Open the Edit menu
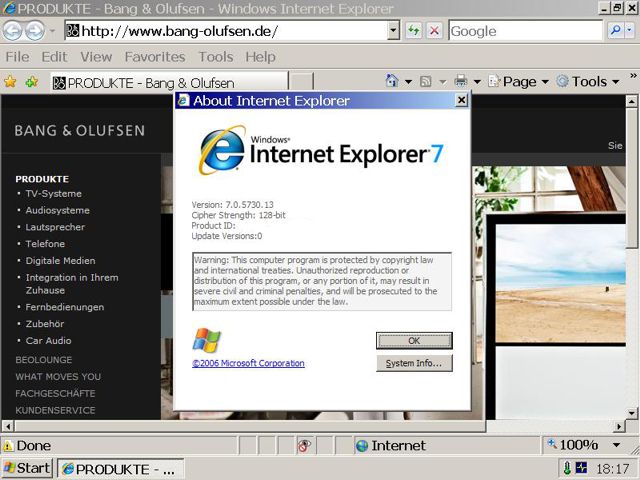The width and height of the screenshot is (640, 480). coord(54,57)
